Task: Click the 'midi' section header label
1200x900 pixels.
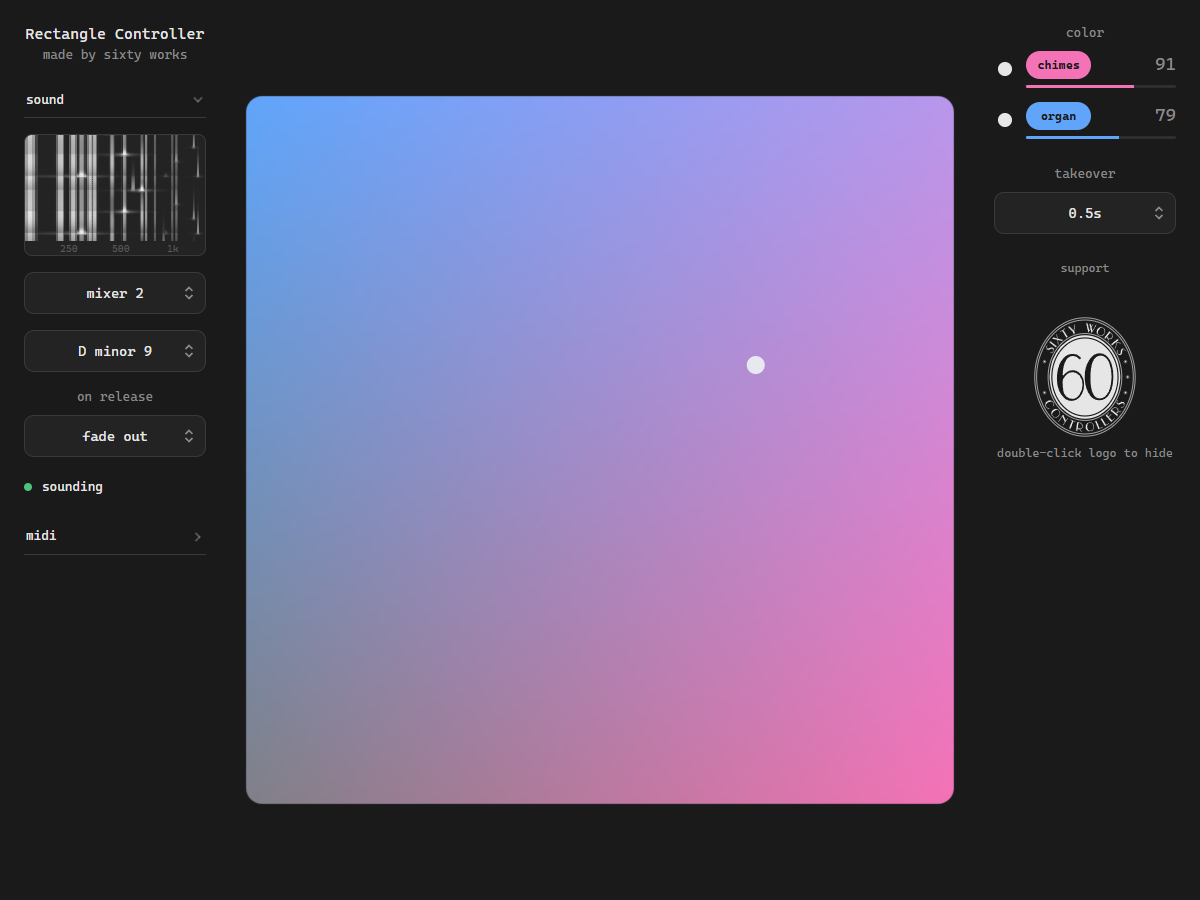Action: pyautogui.click(x=41, y=536)
